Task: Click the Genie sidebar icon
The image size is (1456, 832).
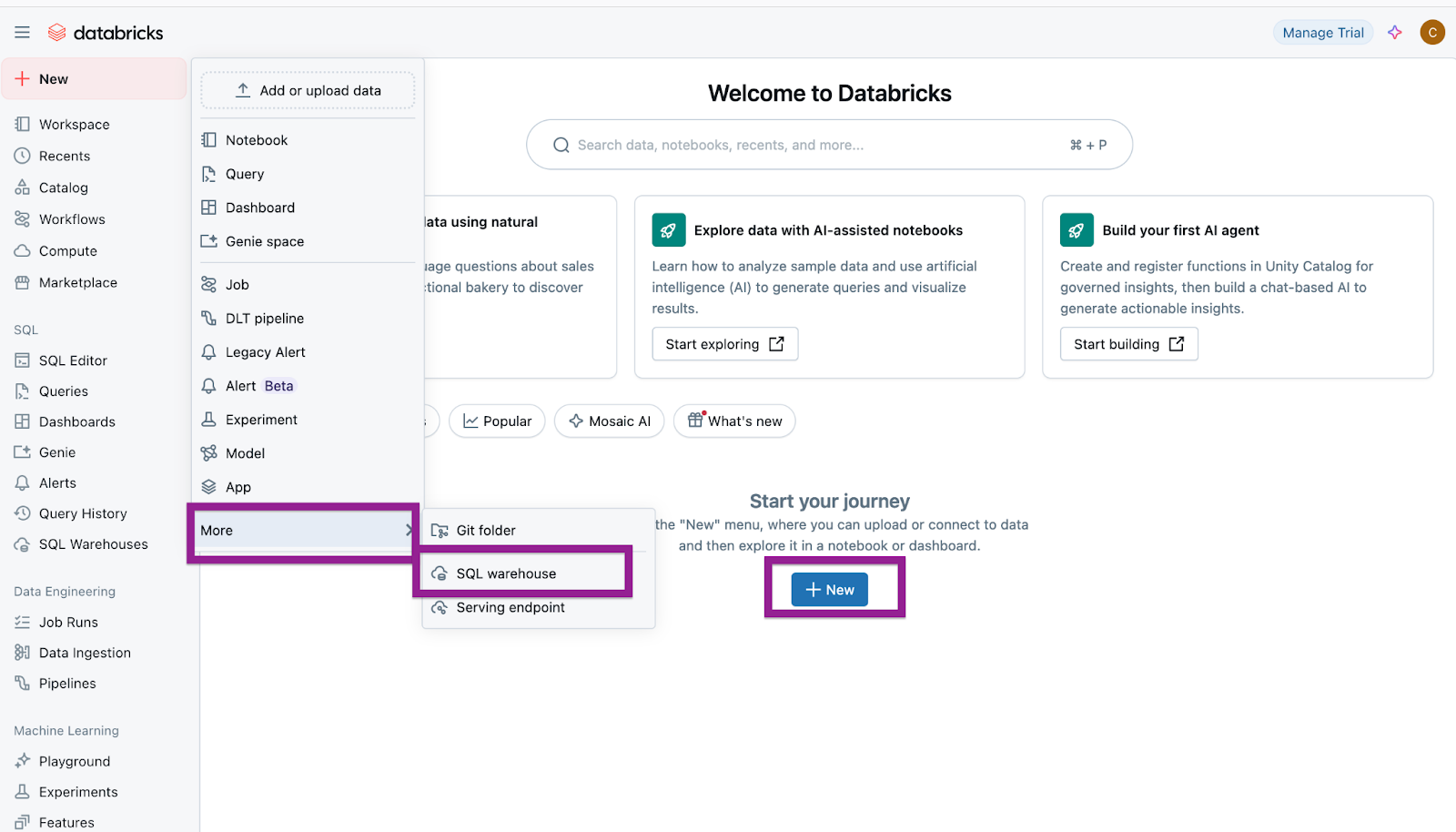Action: [x=22, y=452]
